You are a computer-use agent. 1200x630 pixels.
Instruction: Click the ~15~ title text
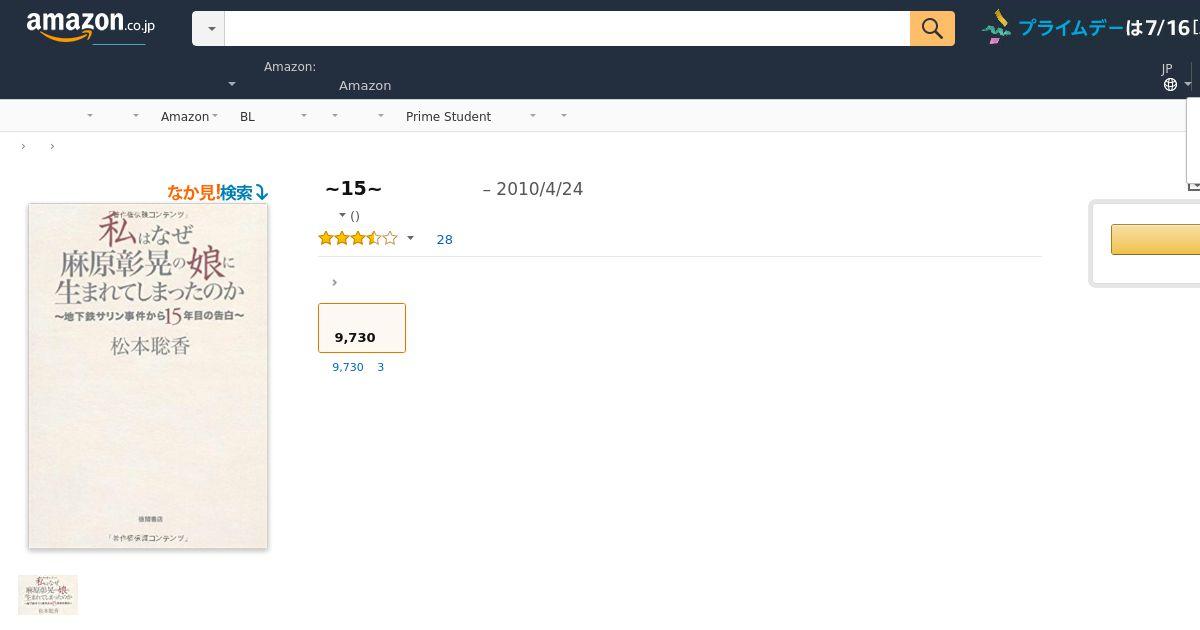coord(353,188)
